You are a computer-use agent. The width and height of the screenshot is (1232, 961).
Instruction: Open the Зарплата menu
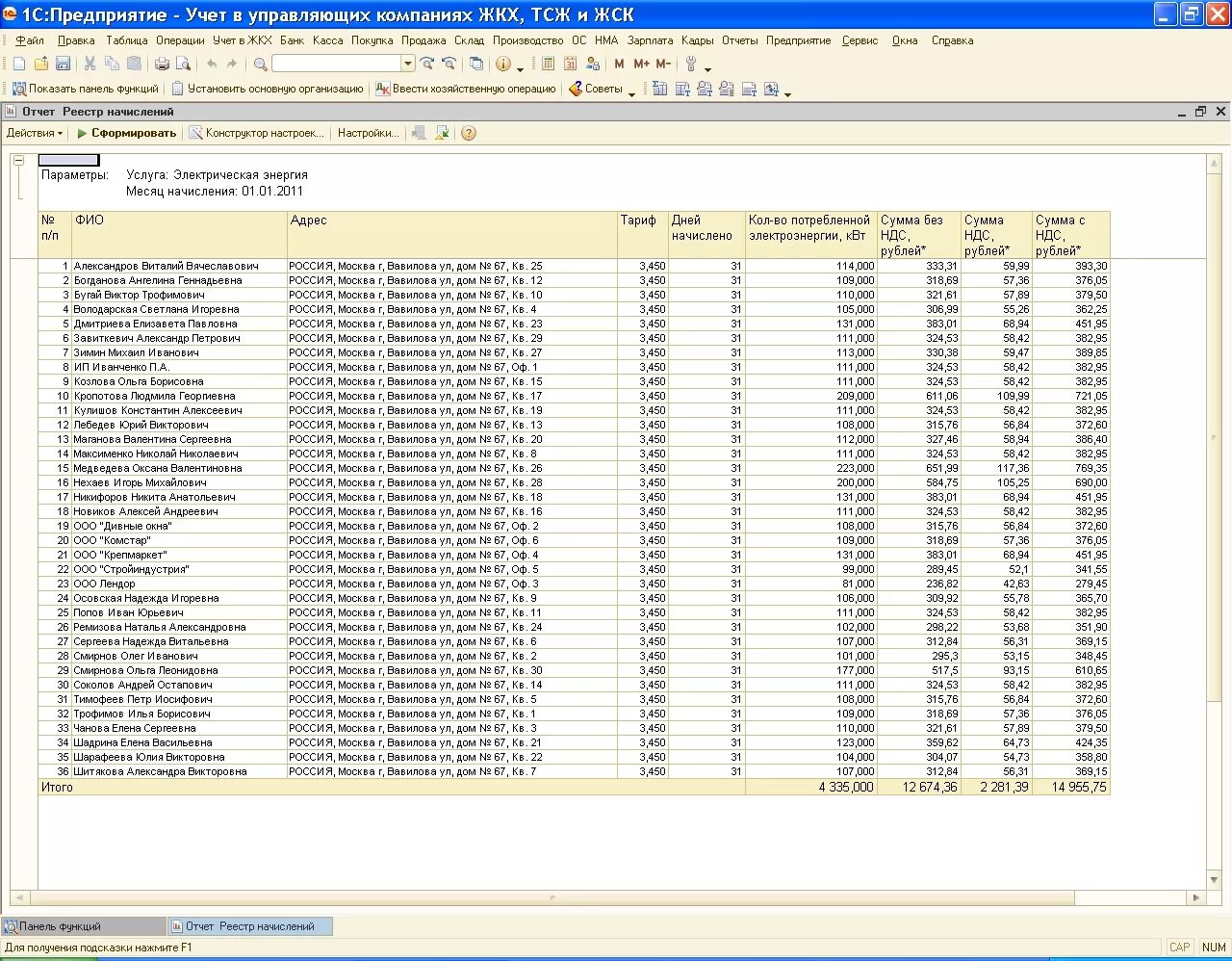point(651,40)
